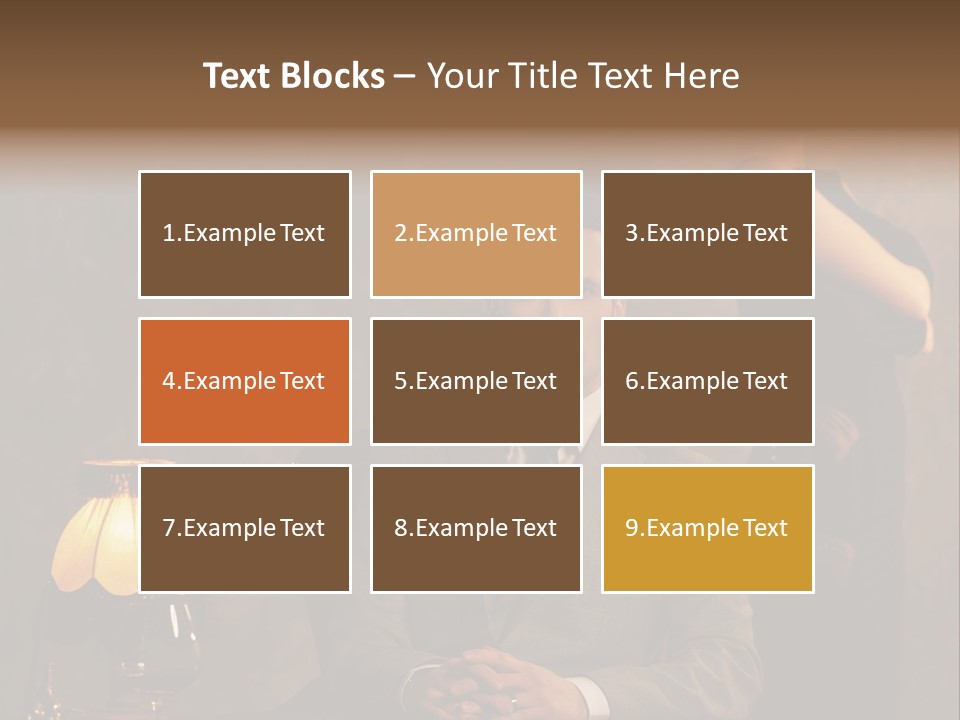This screenshot has width=960, height=720.
Task: Click the bold 'Text Blocks' heading
Action: pos(294,76)
